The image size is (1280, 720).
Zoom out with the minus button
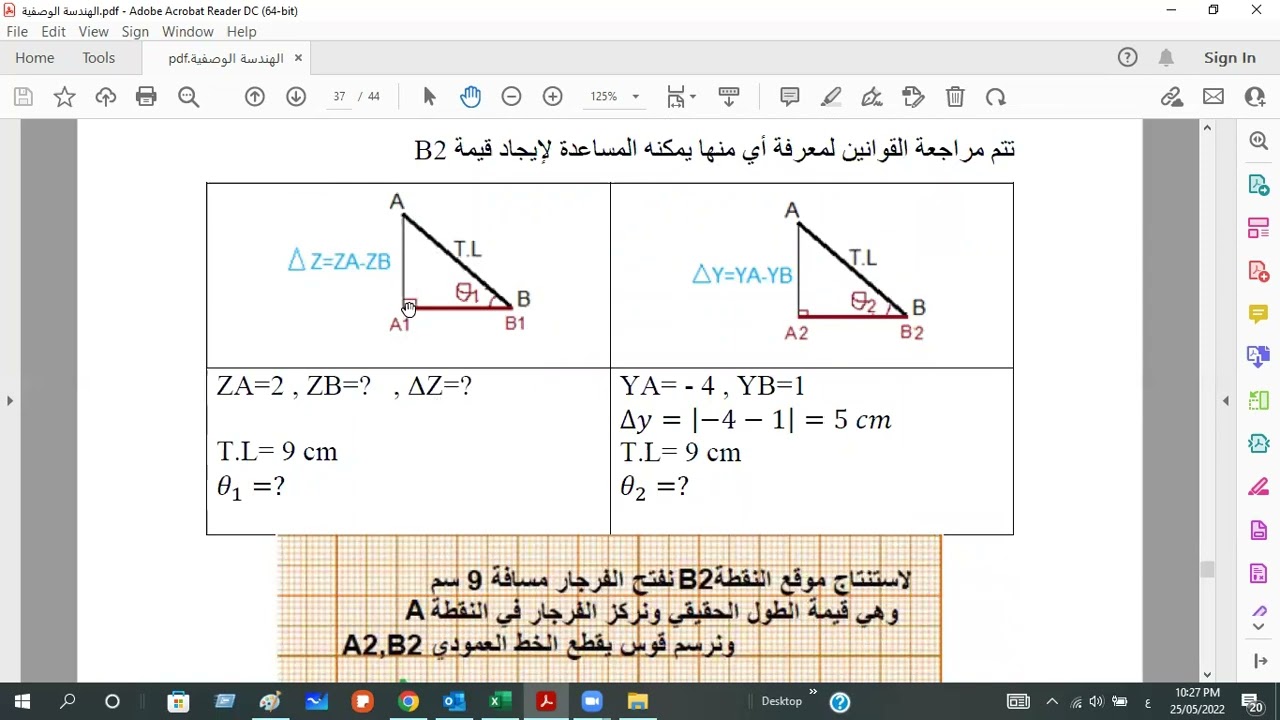(x=512, y=97)
